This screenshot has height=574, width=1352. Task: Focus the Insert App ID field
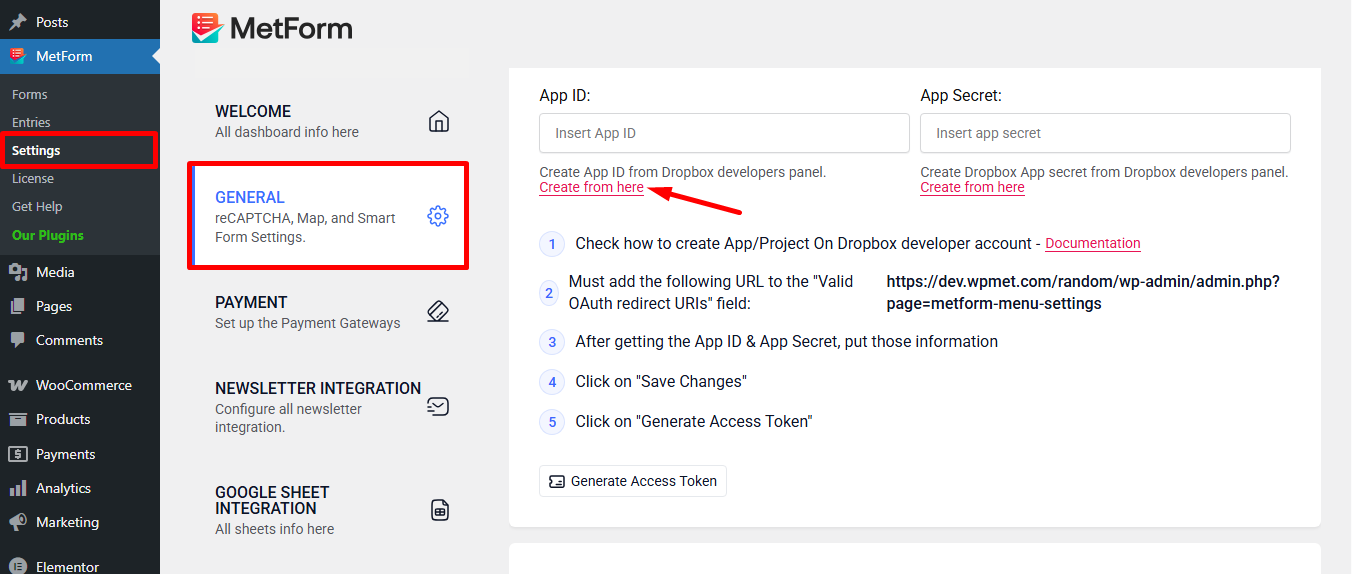tap(724, 133)
